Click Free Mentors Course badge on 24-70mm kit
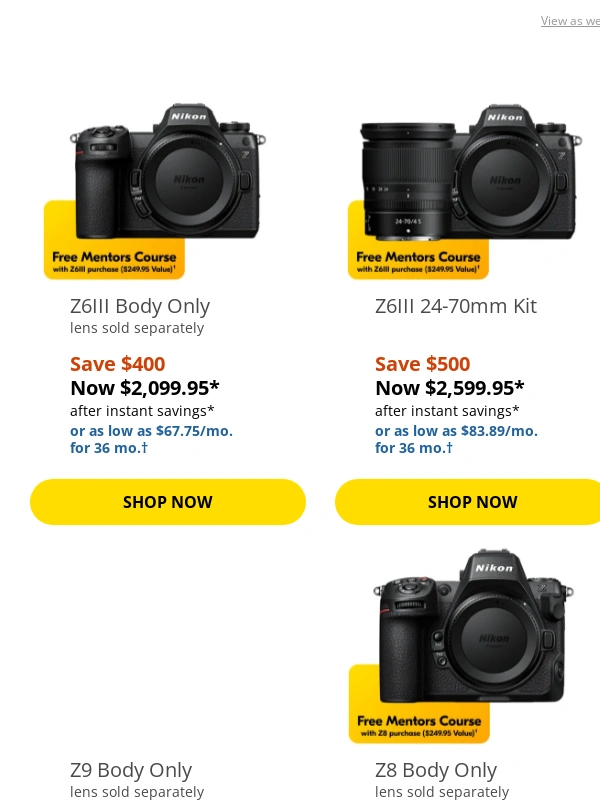This screenshot has height=800, width=600. [x=418, y=261]
